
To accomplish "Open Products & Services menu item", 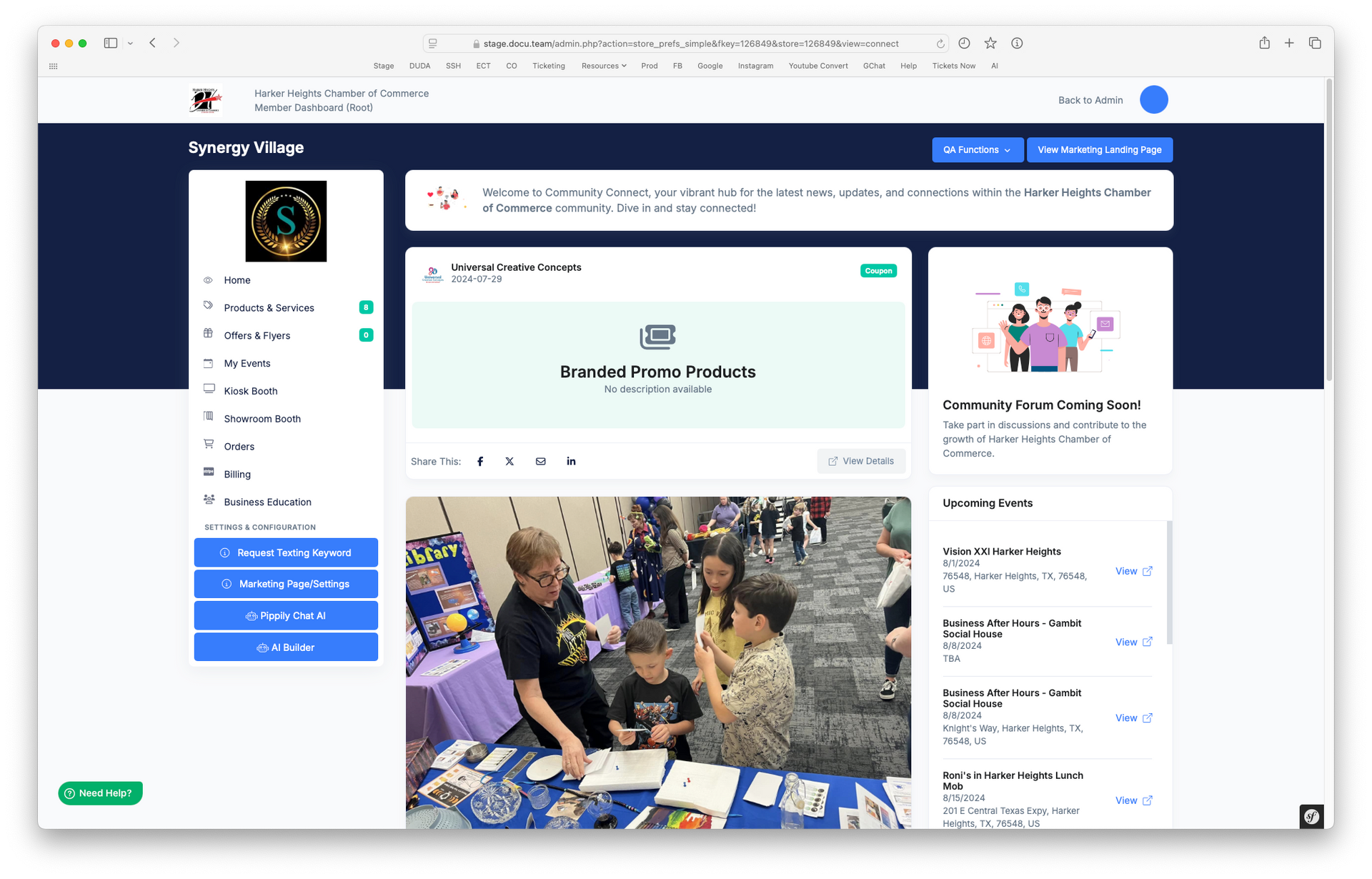I will pos(269,308).
